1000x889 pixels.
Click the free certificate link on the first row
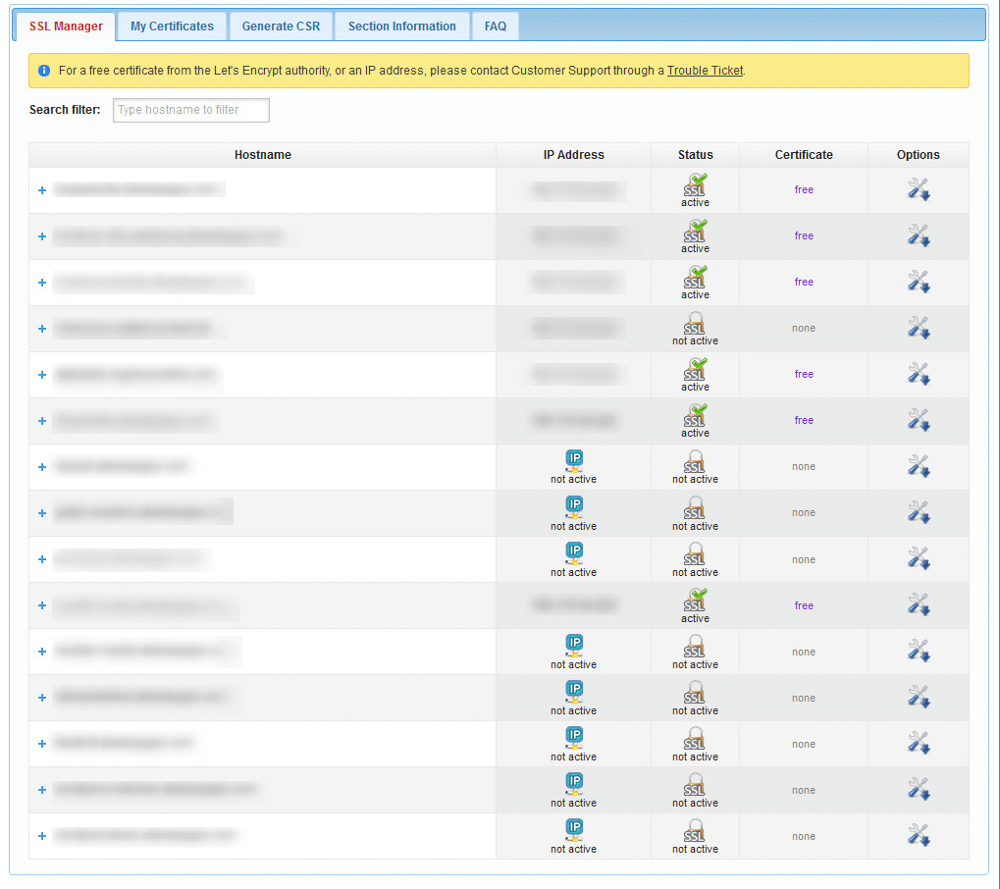pyautogui.click(x=803, y=189)
